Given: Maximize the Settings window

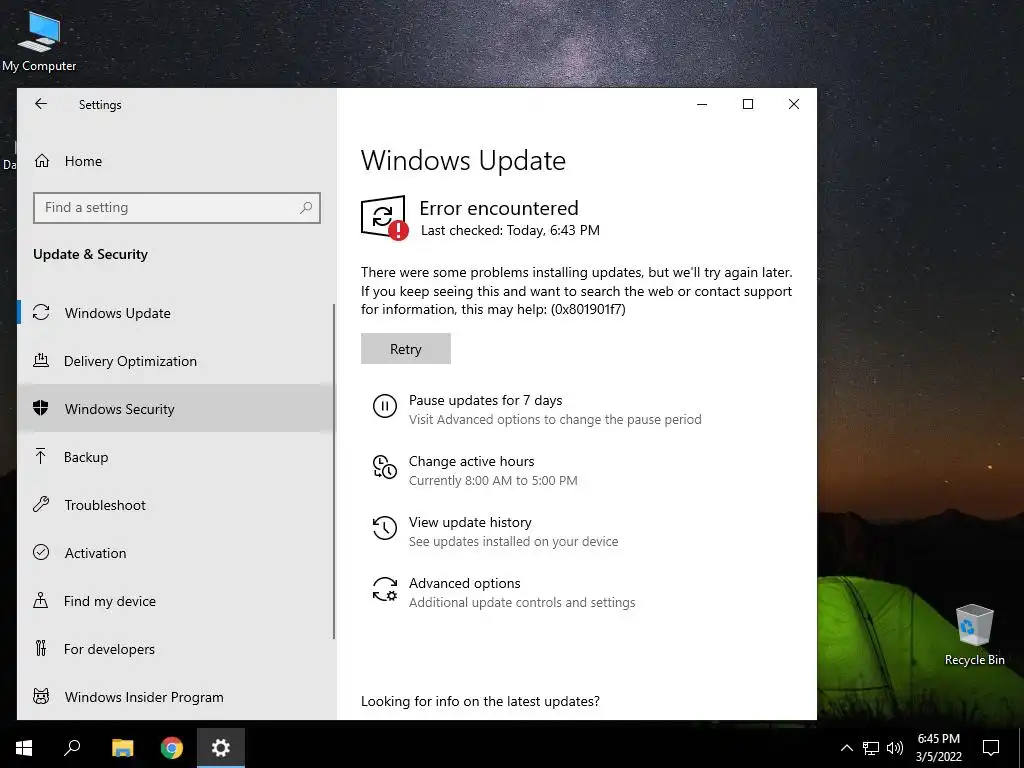Looking at the screenshot, I should (x=748, y=104).
